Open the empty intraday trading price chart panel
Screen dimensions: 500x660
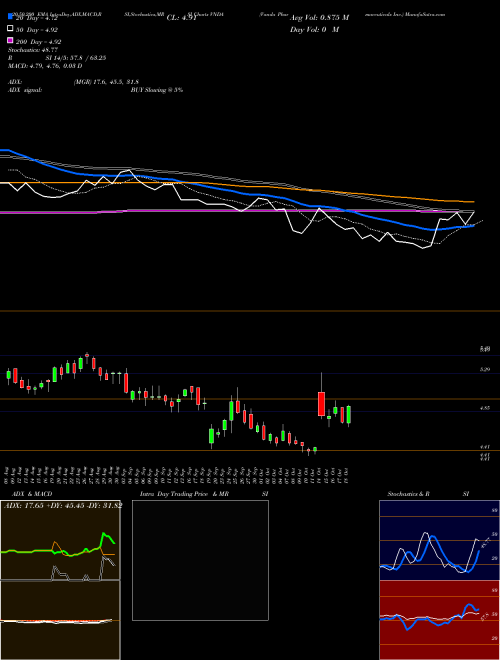[200, 560]
